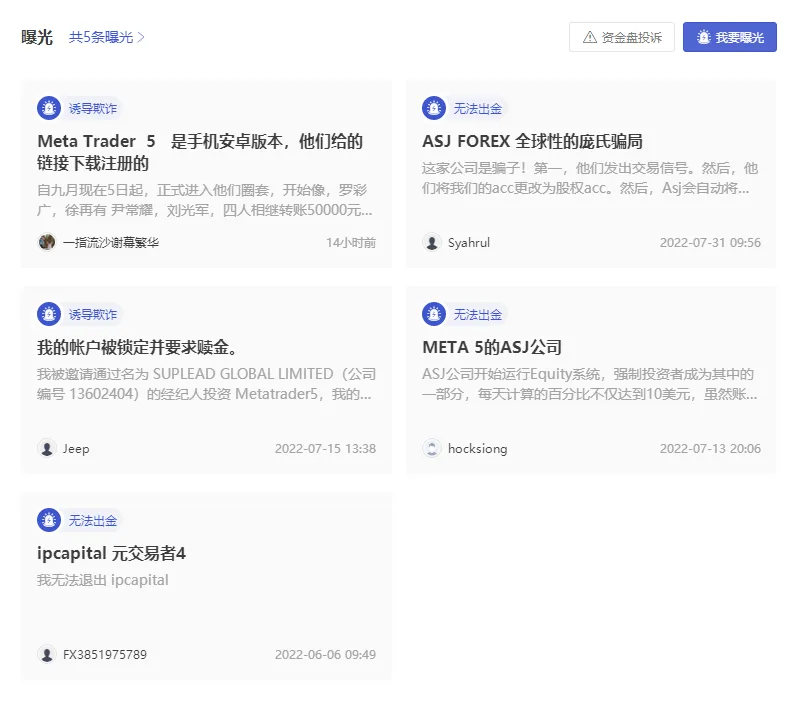The height and width of the screenshot is (712, 791).
Task: Click description mentioning SUPLEAD GLOBAL LIMITED
Action: click(206, 384)
